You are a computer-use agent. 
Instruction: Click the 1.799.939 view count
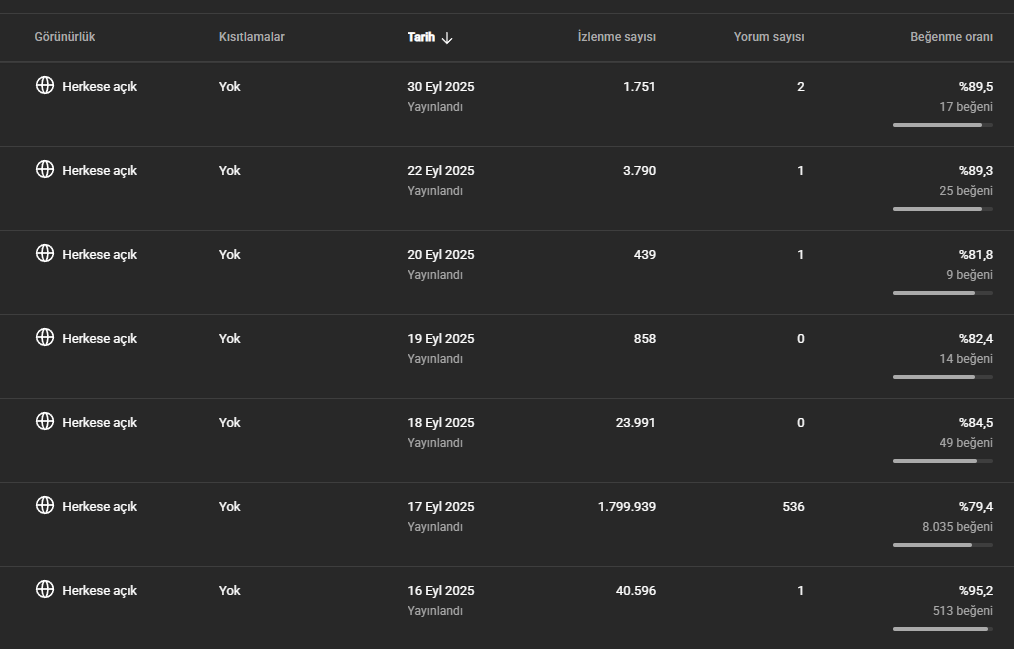(627, 507)
